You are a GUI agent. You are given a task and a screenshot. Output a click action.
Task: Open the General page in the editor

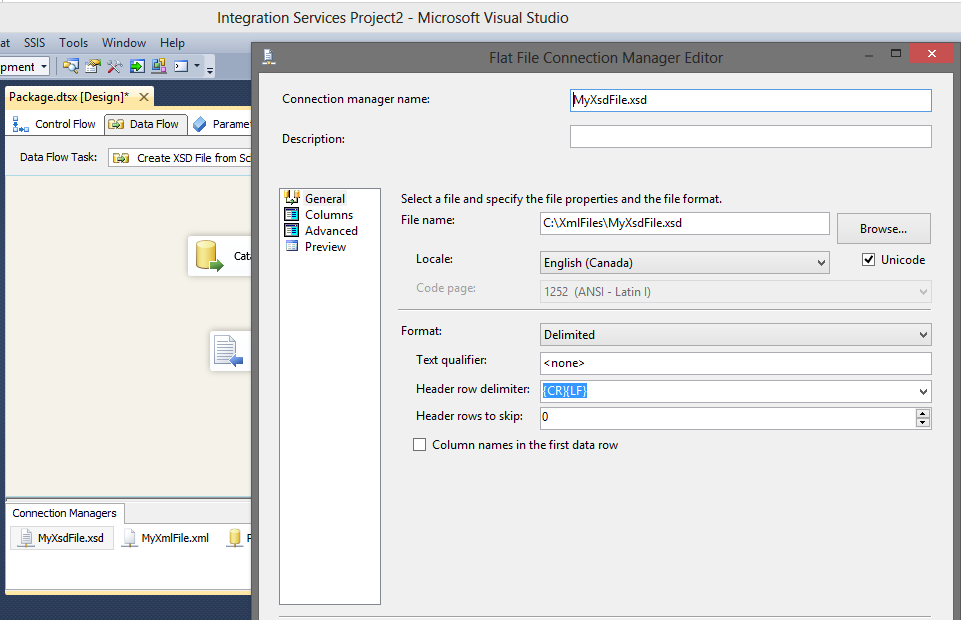[325, 198]
